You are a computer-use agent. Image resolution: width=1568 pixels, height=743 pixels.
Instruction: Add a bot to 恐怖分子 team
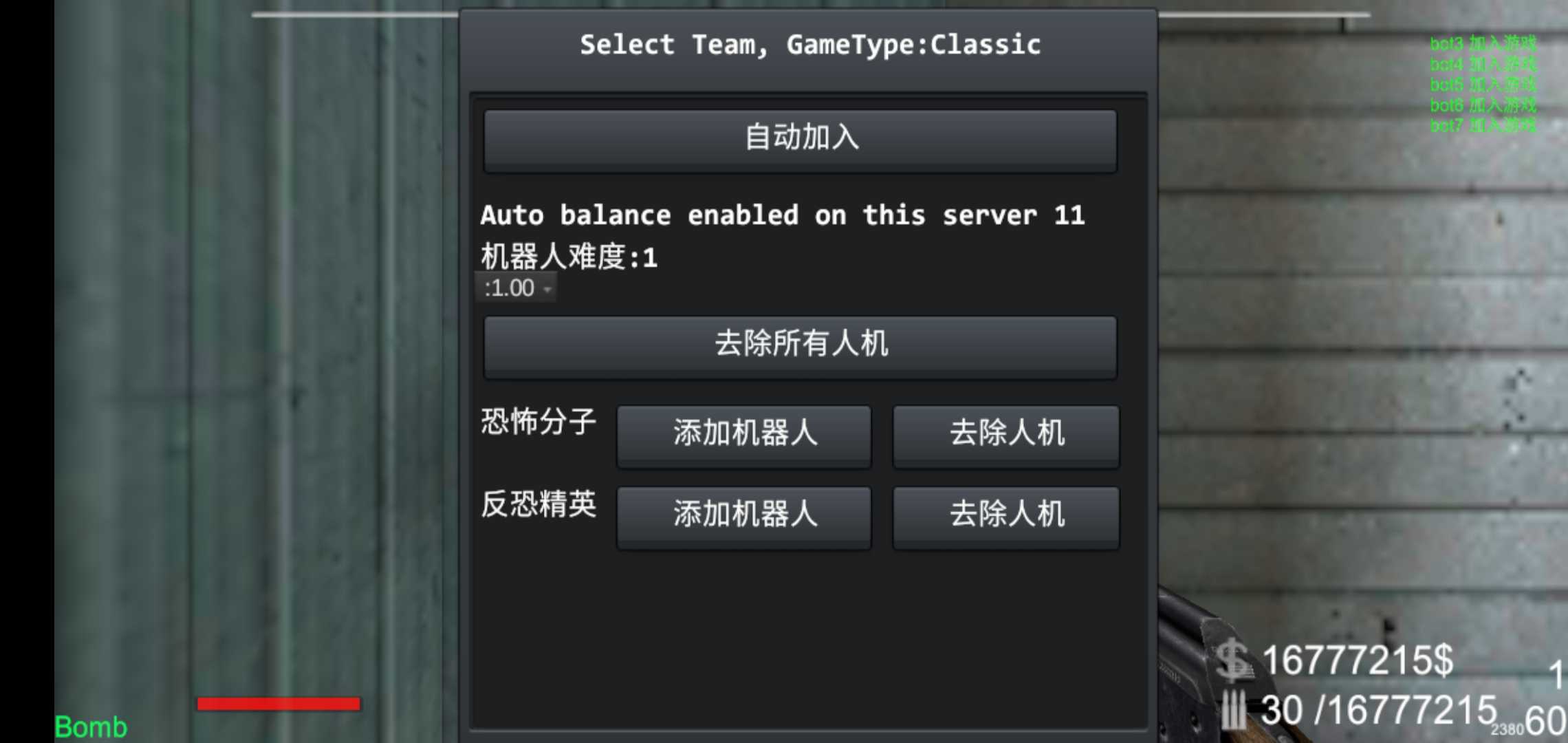[x=743, y=436]
